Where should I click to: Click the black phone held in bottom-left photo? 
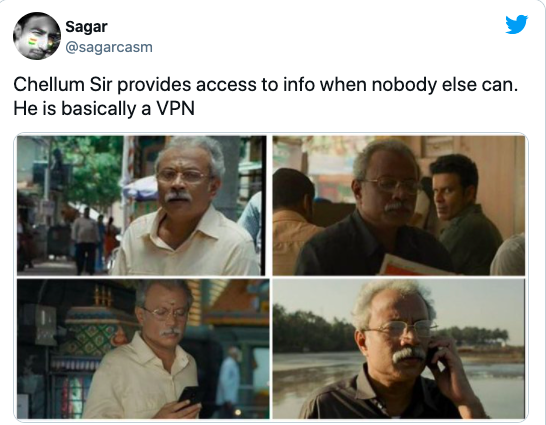coord(190,396)
